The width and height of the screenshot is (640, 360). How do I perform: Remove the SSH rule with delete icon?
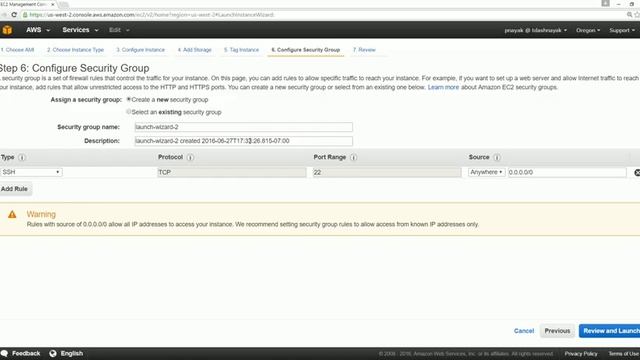[x=637, y=173]
